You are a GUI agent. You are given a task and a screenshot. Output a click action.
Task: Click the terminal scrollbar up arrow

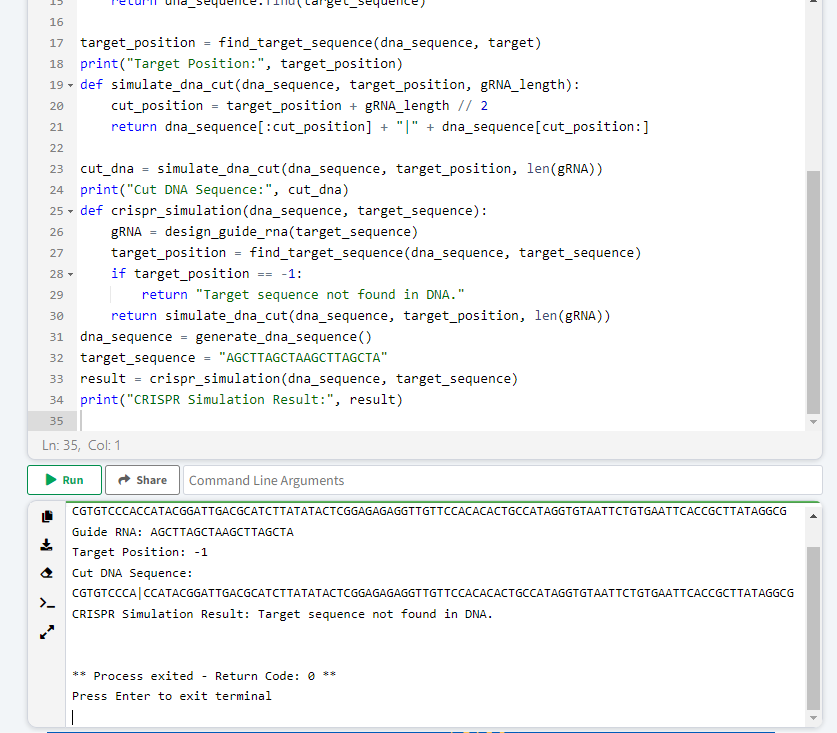[813, 516]
